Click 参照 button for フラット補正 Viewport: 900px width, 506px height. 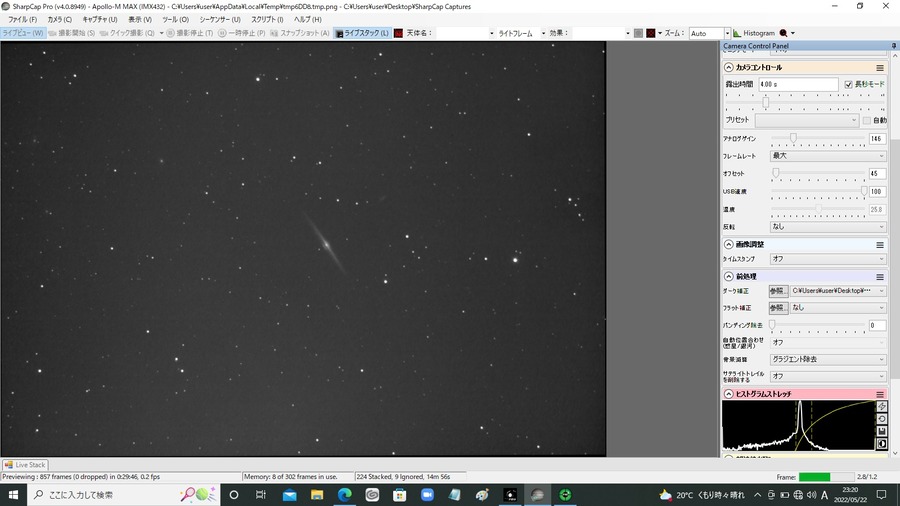778,308
